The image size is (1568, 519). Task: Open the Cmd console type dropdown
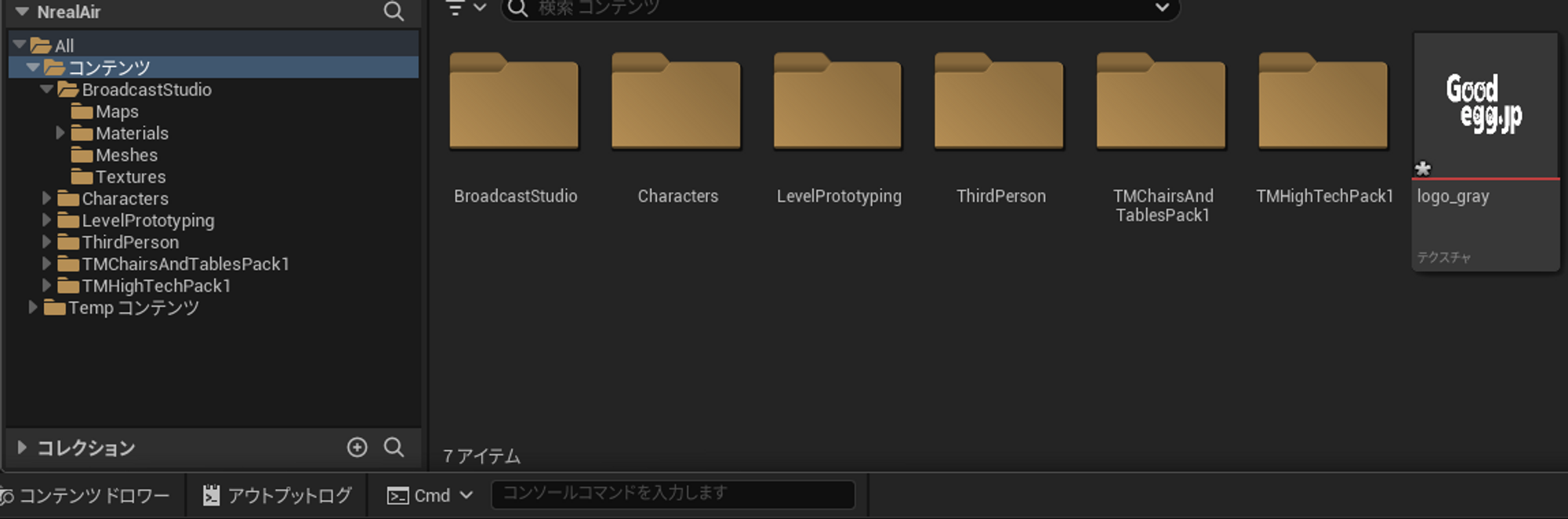tap(430, 495)
